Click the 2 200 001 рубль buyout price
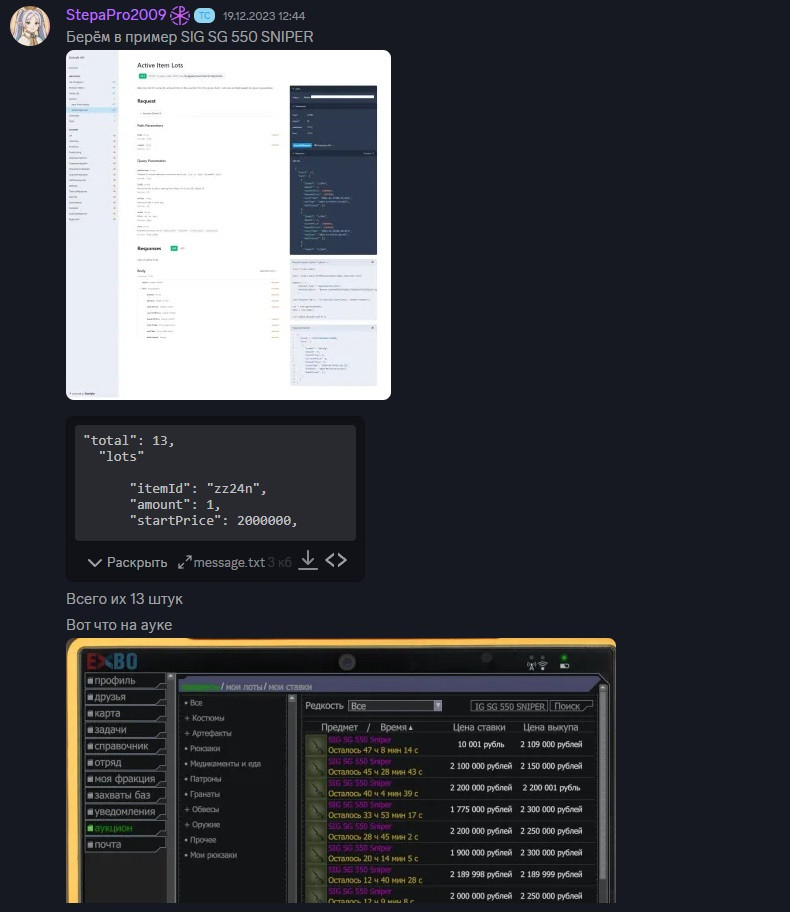 (551, 788)
